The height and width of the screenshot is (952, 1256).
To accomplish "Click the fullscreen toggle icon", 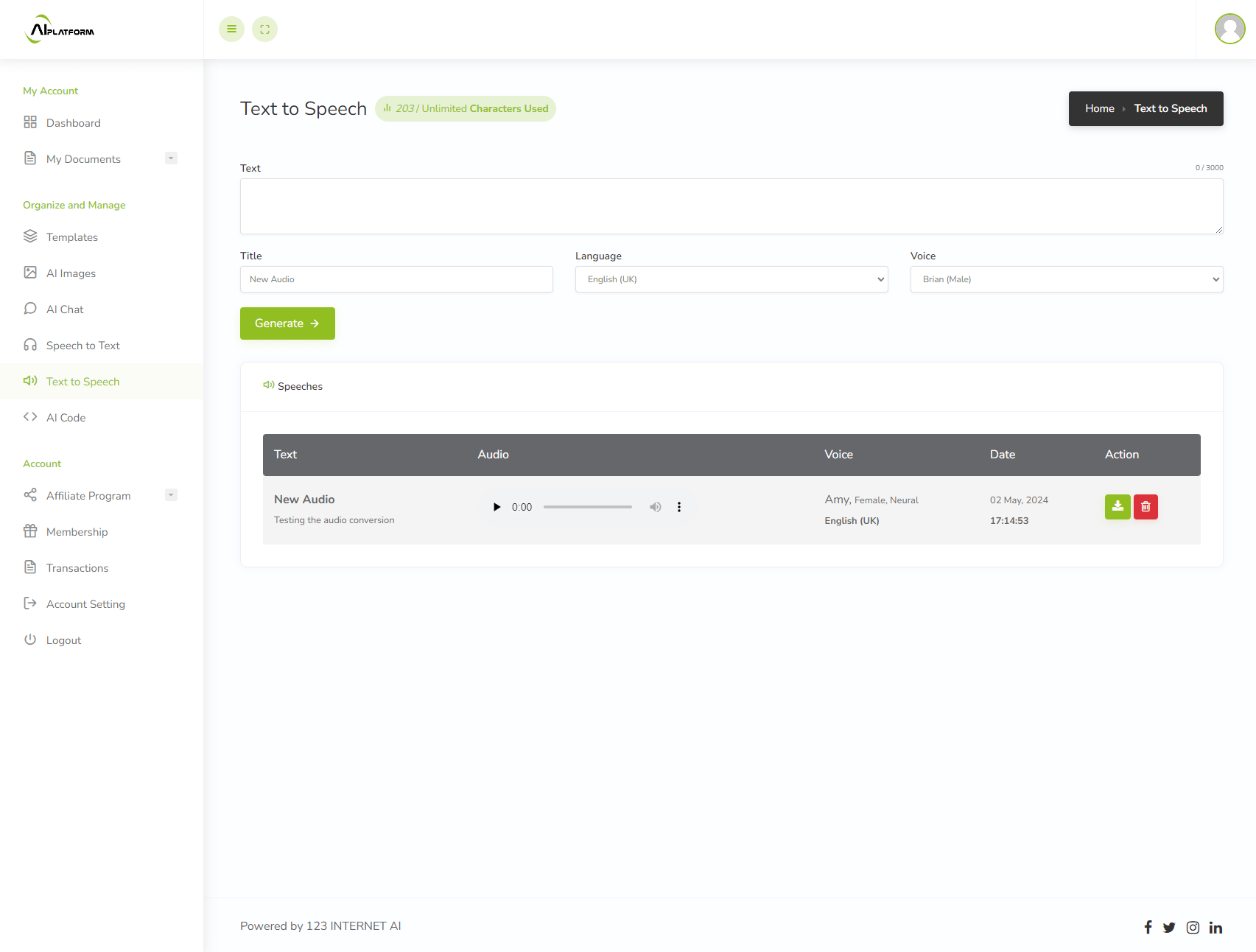I will (x=264, y=29).
